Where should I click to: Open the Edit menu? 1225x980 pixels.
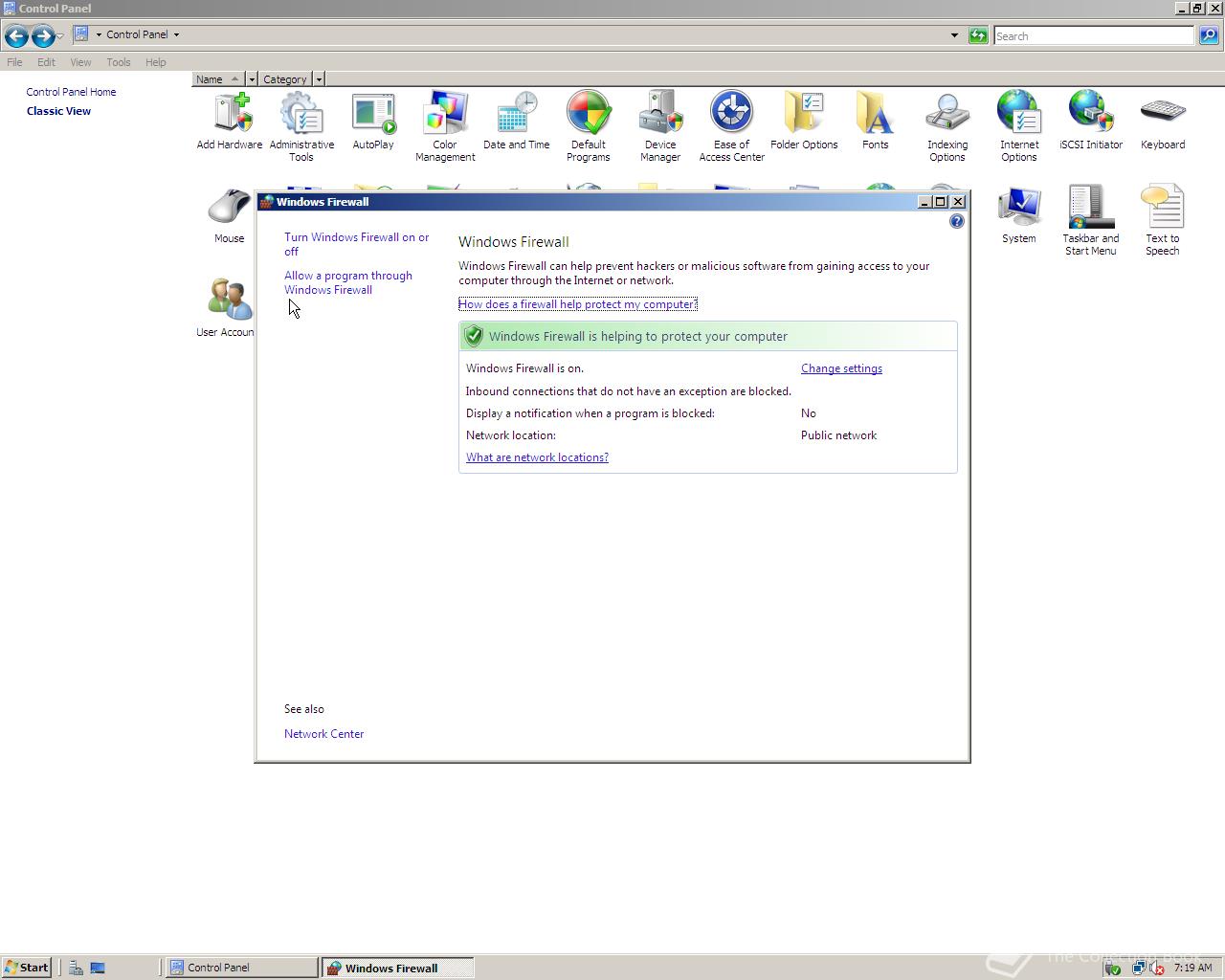(x=46, y=62)
